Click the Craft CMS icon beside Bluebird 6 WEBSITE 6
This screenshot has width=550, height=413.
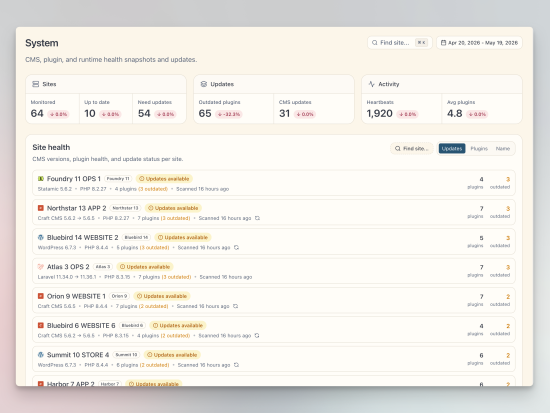click(41, 325)
